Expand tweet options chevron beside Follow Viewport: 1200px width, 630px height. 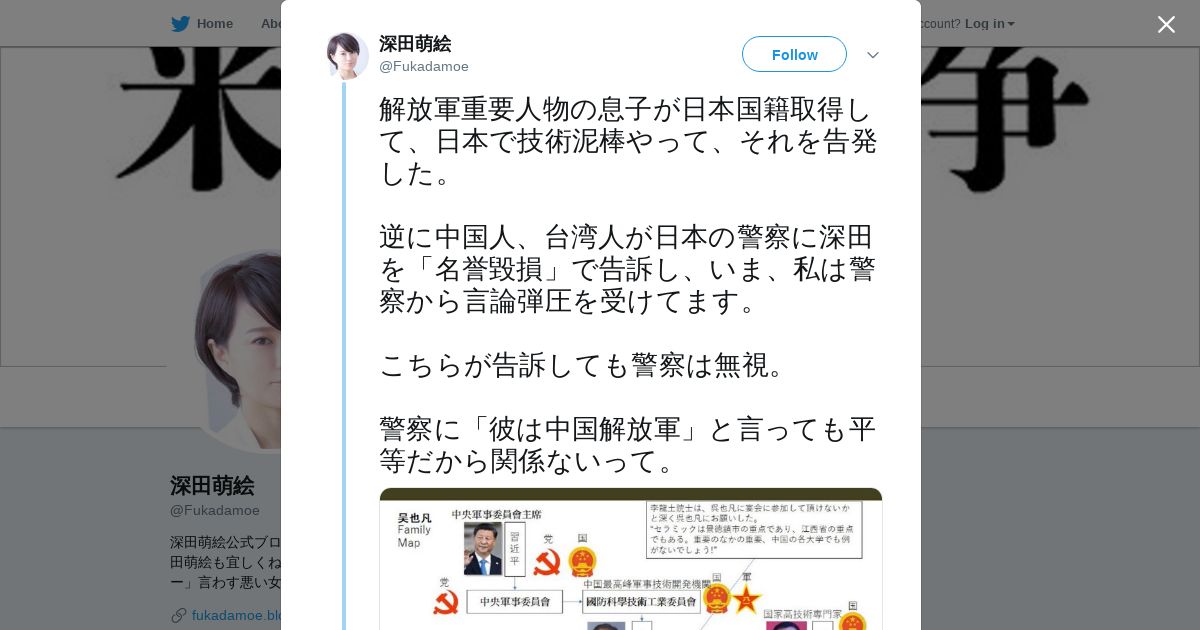pyautogui.click(x=873, y=55)
